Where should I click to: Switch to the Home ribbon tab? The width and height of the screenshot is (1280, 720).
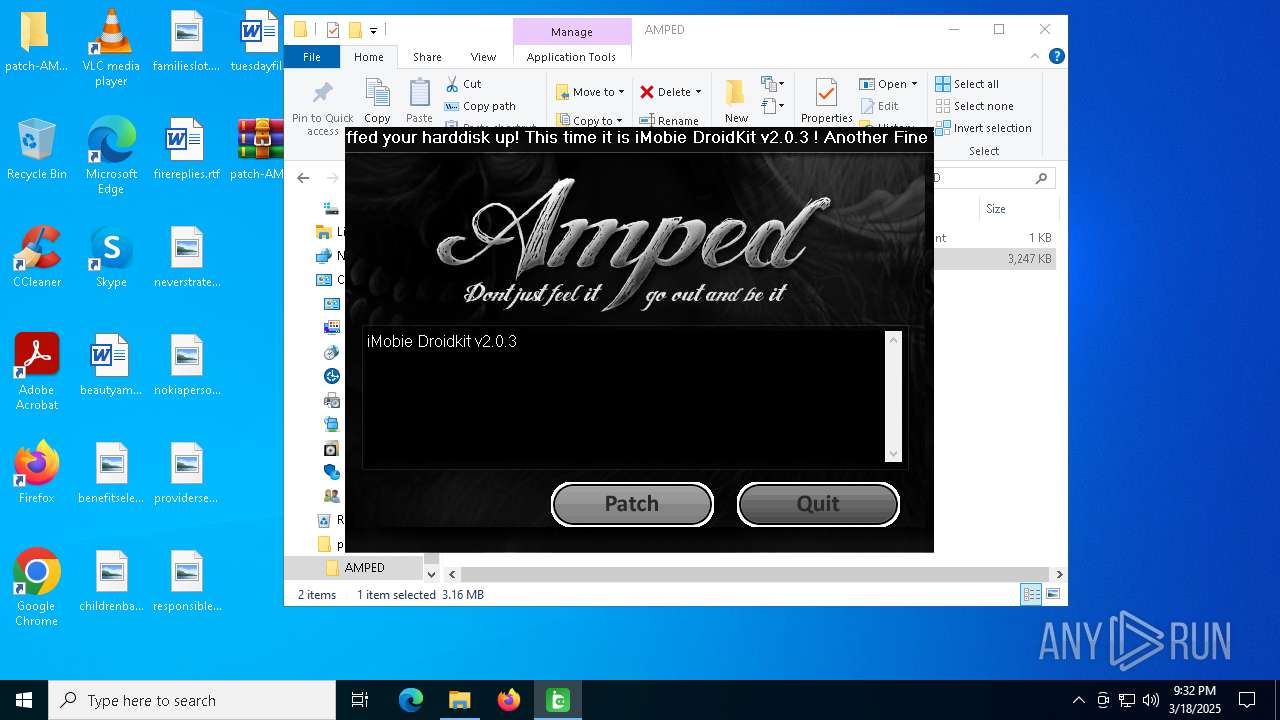[368, 57]
